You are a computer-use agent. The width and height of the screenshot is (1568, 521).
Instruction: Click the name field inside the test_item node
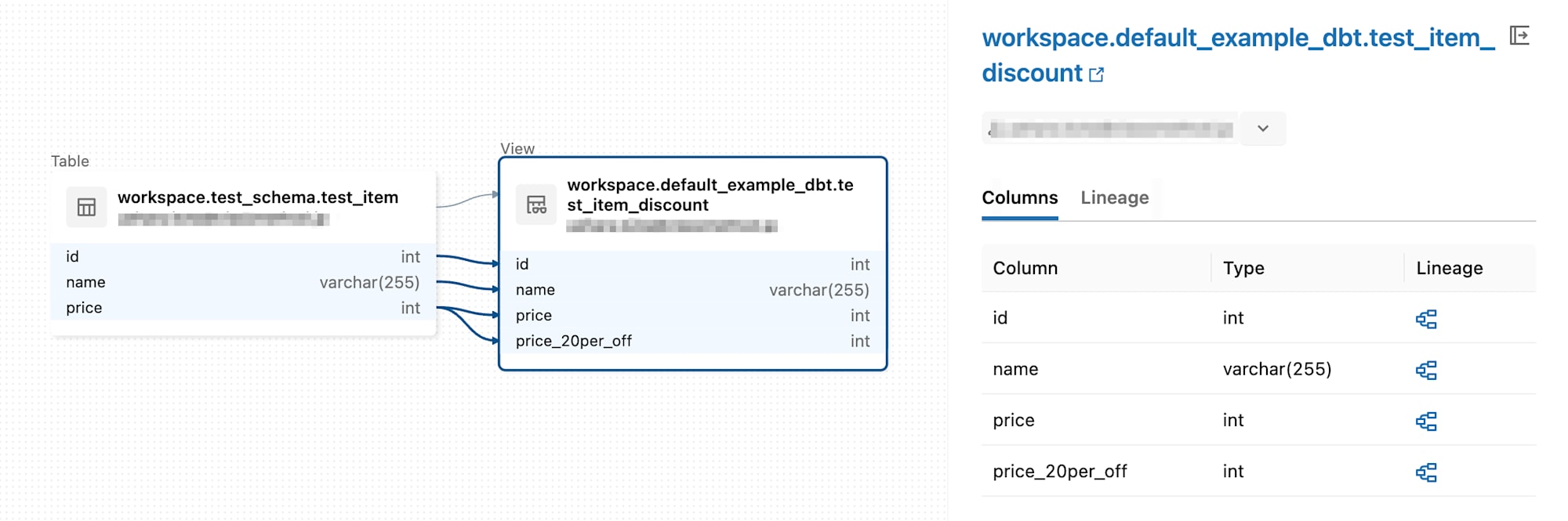pyautogui.click(x=85, y=282)
